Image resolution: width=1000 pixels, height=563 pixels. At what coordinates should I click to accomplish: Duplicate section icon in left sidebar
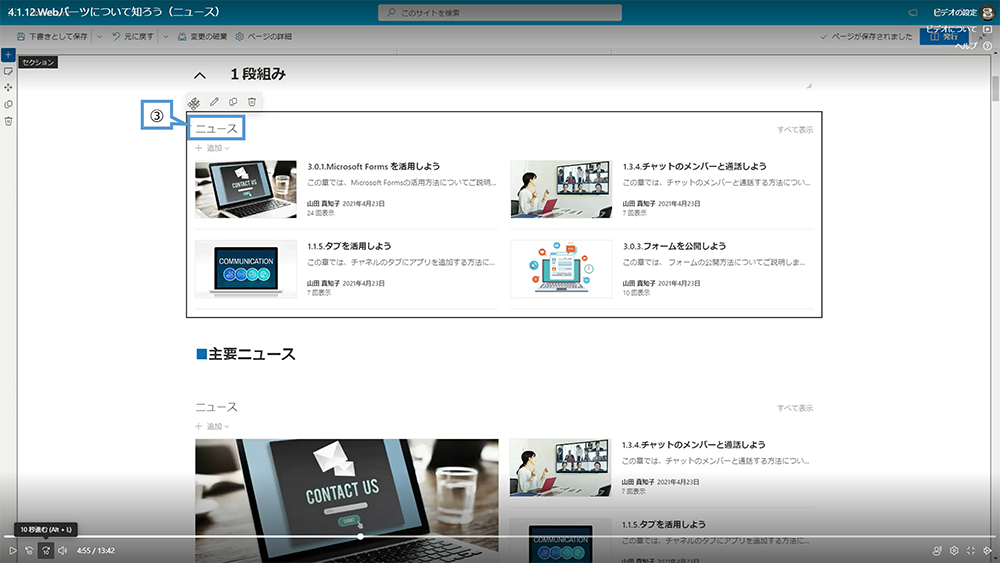click(x=8, y=104)
